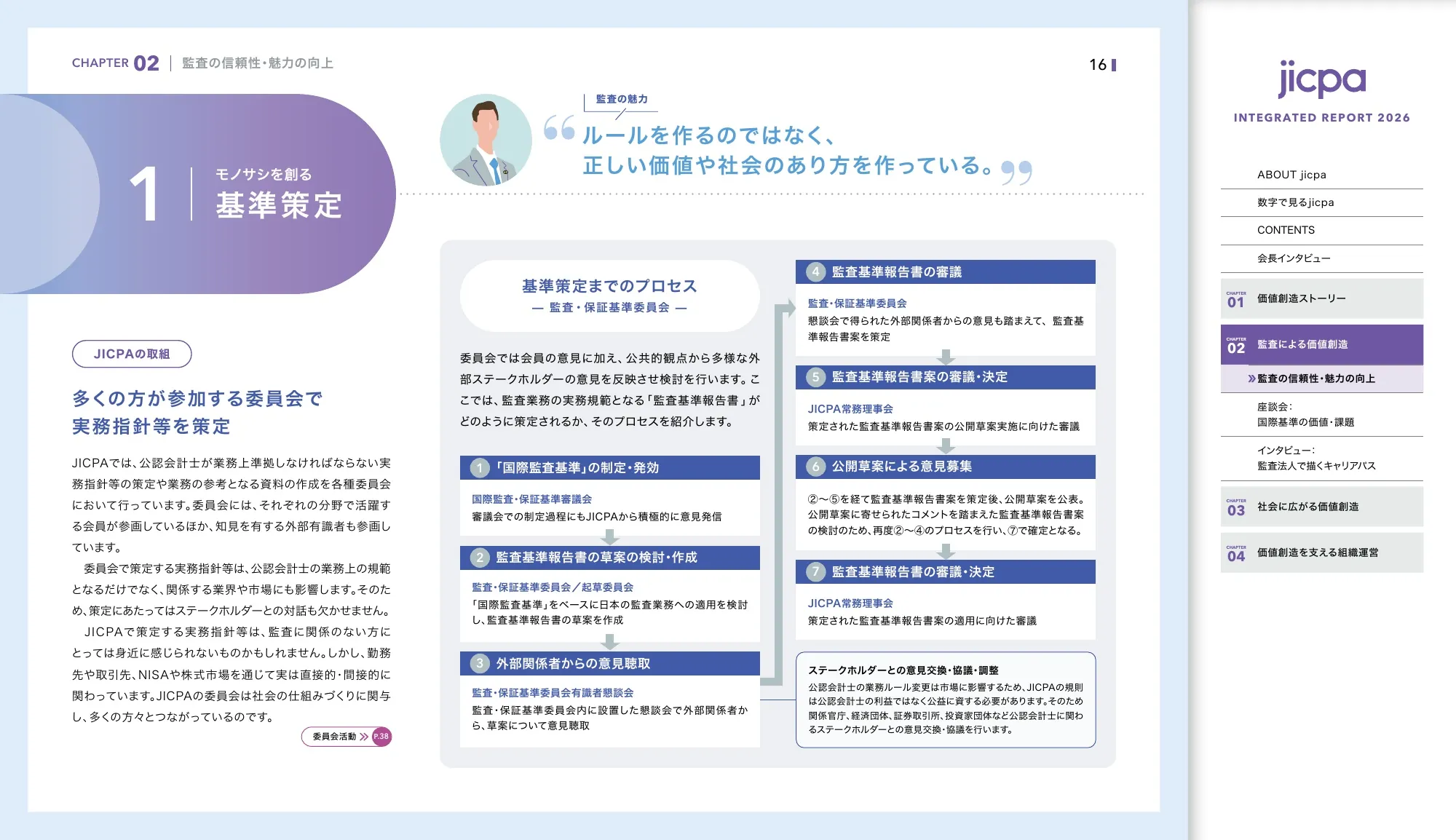The width and height of the screenshot is (1456, 840).
Task: Click the P.38 page badge
Action: (x=381, y=737)
